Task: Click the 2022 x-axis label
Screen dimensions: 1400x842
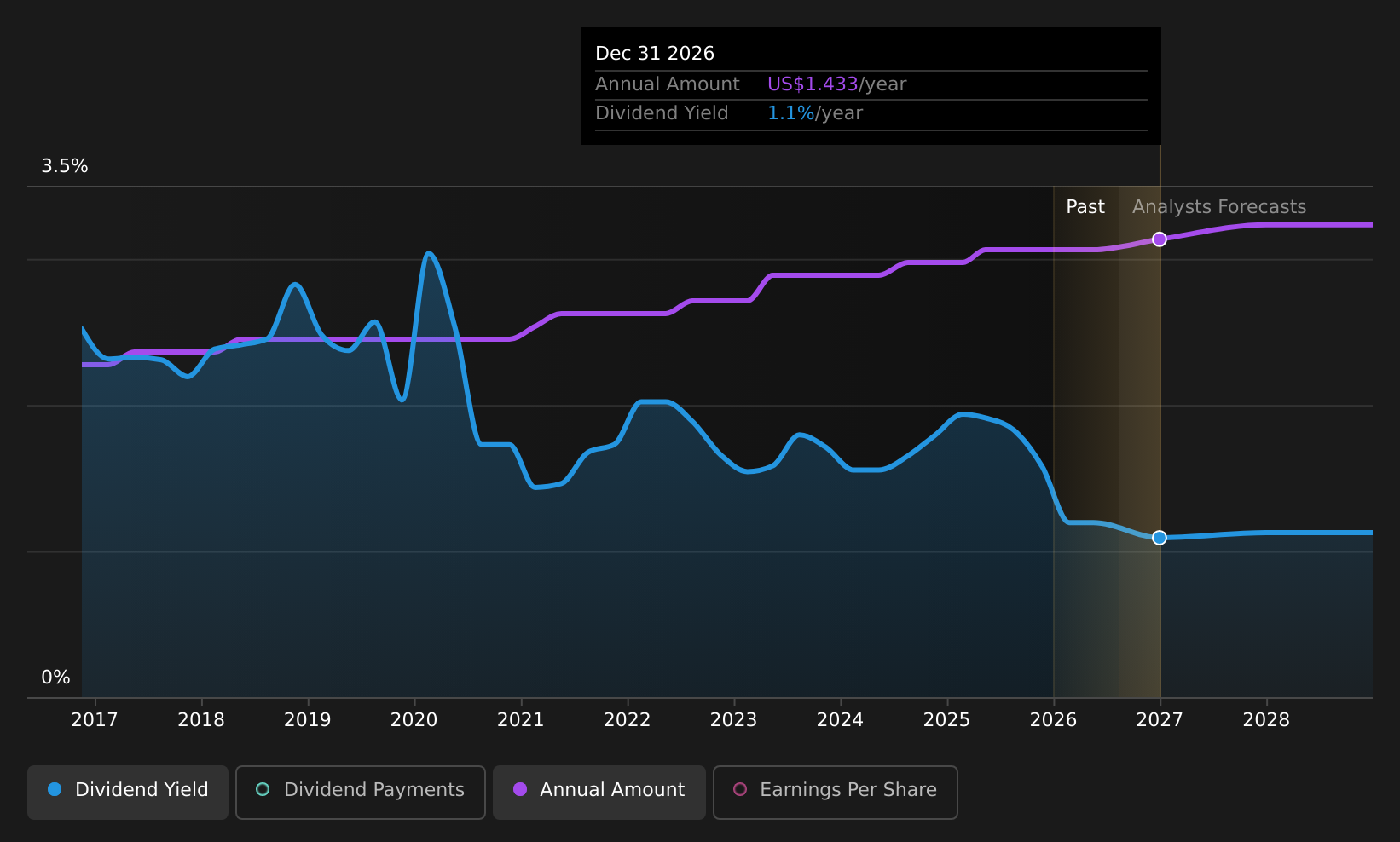Action: [628, 720]
